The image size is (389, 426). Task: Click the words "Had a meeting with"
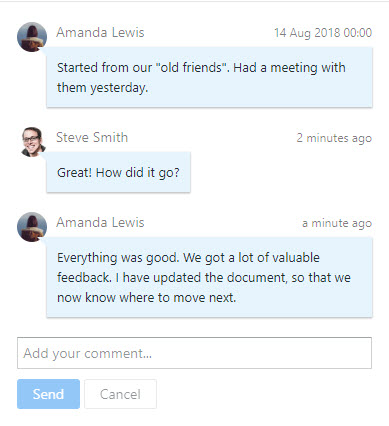pyautogui.click(x=289, y=68)
